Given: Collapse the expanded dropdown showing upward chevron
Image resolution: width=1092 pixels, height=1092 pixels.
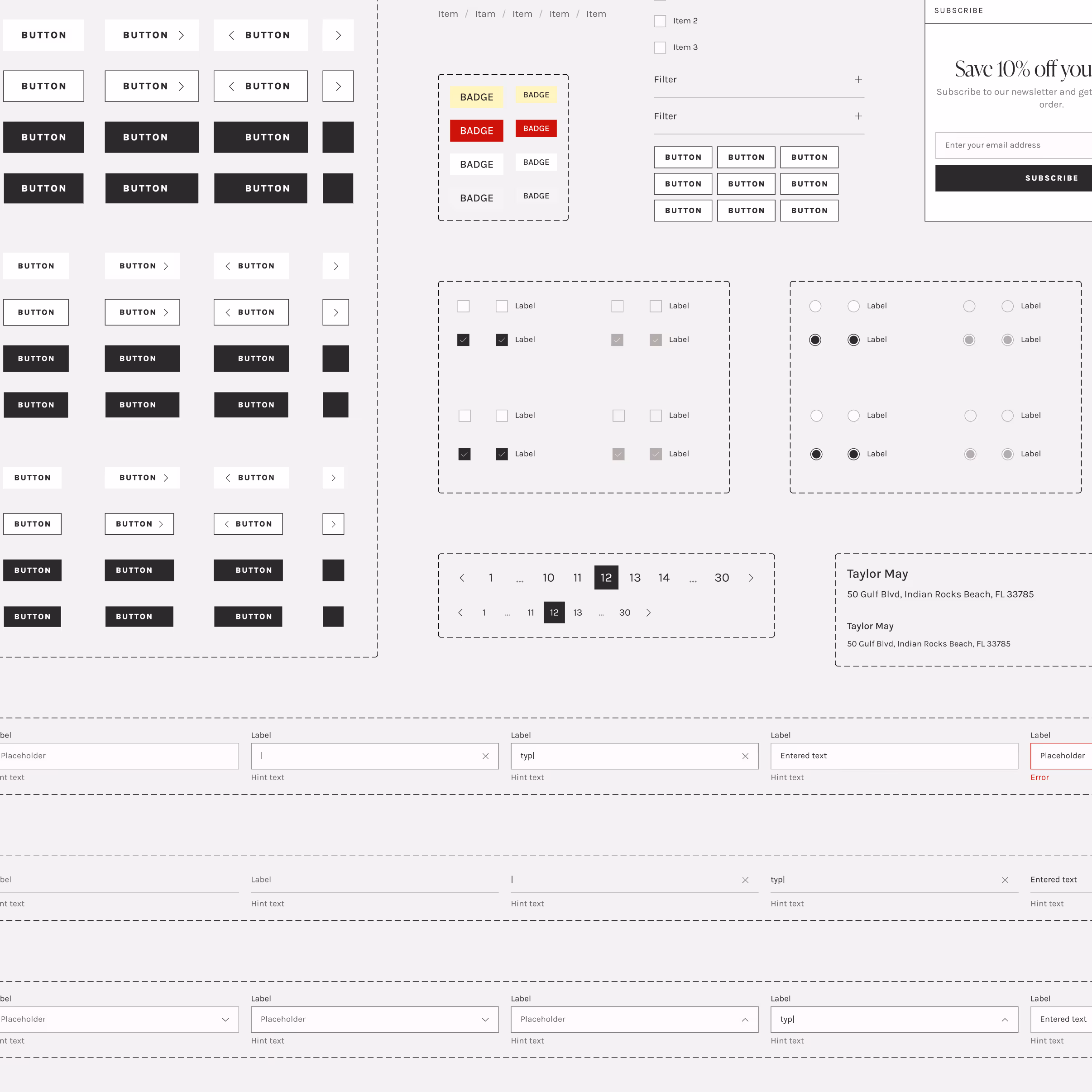Looking at the screenshot, I should click(634, 1019).
